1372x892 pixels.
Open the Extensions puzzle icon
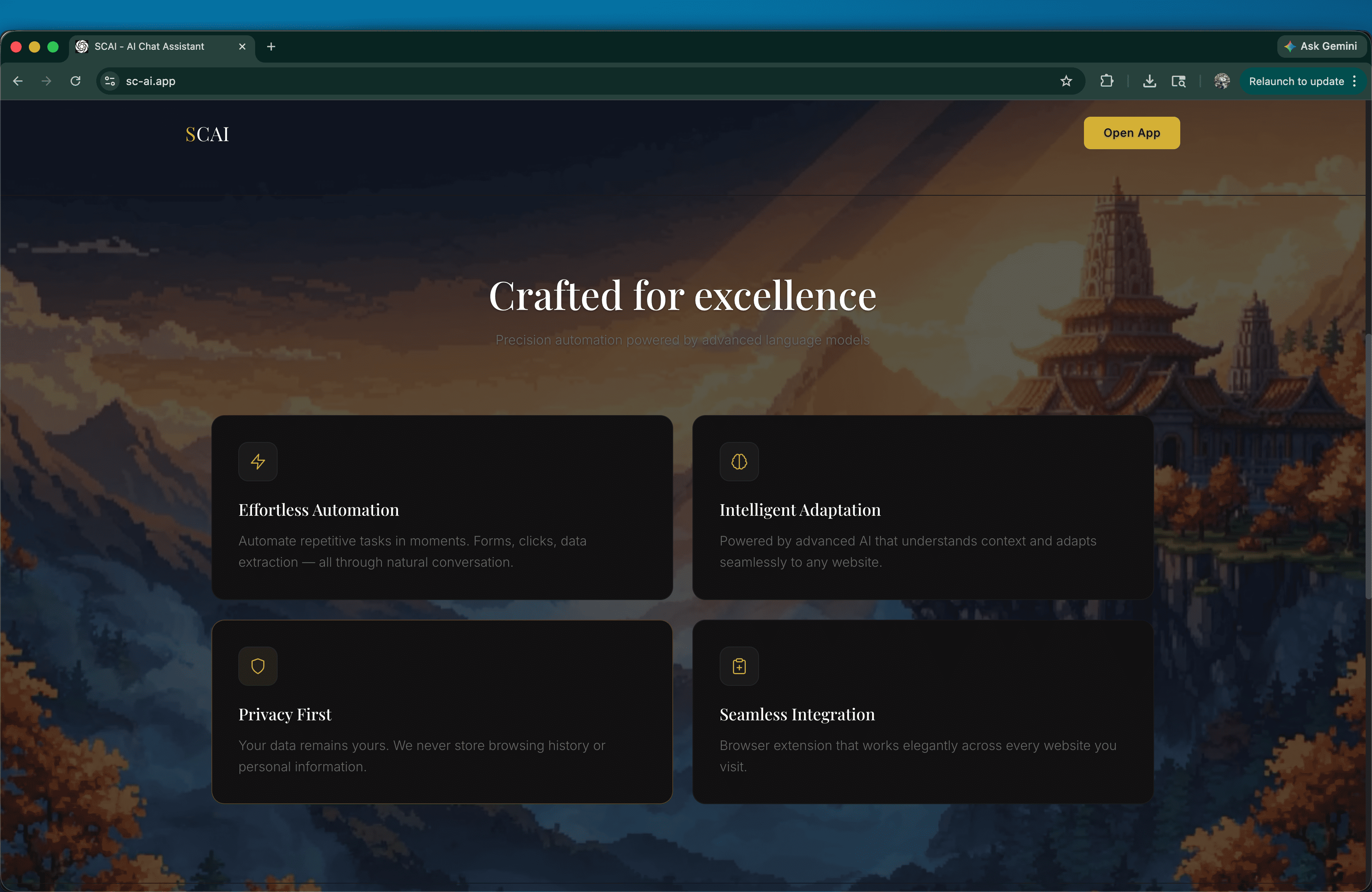tap(1106, 81)
